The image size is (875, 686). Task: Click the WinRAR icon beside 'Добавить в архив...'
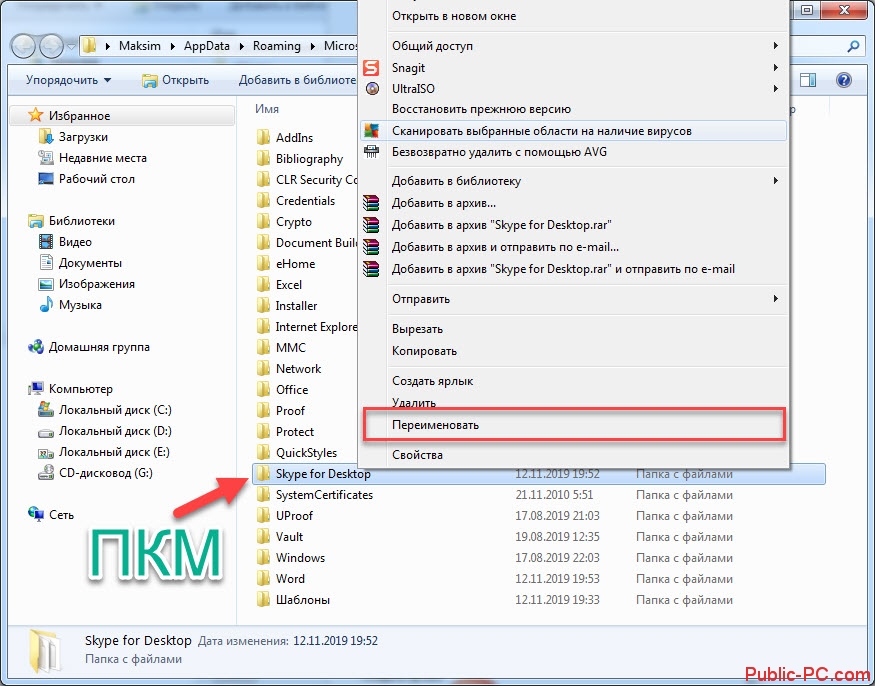click(x=371, y=203)
